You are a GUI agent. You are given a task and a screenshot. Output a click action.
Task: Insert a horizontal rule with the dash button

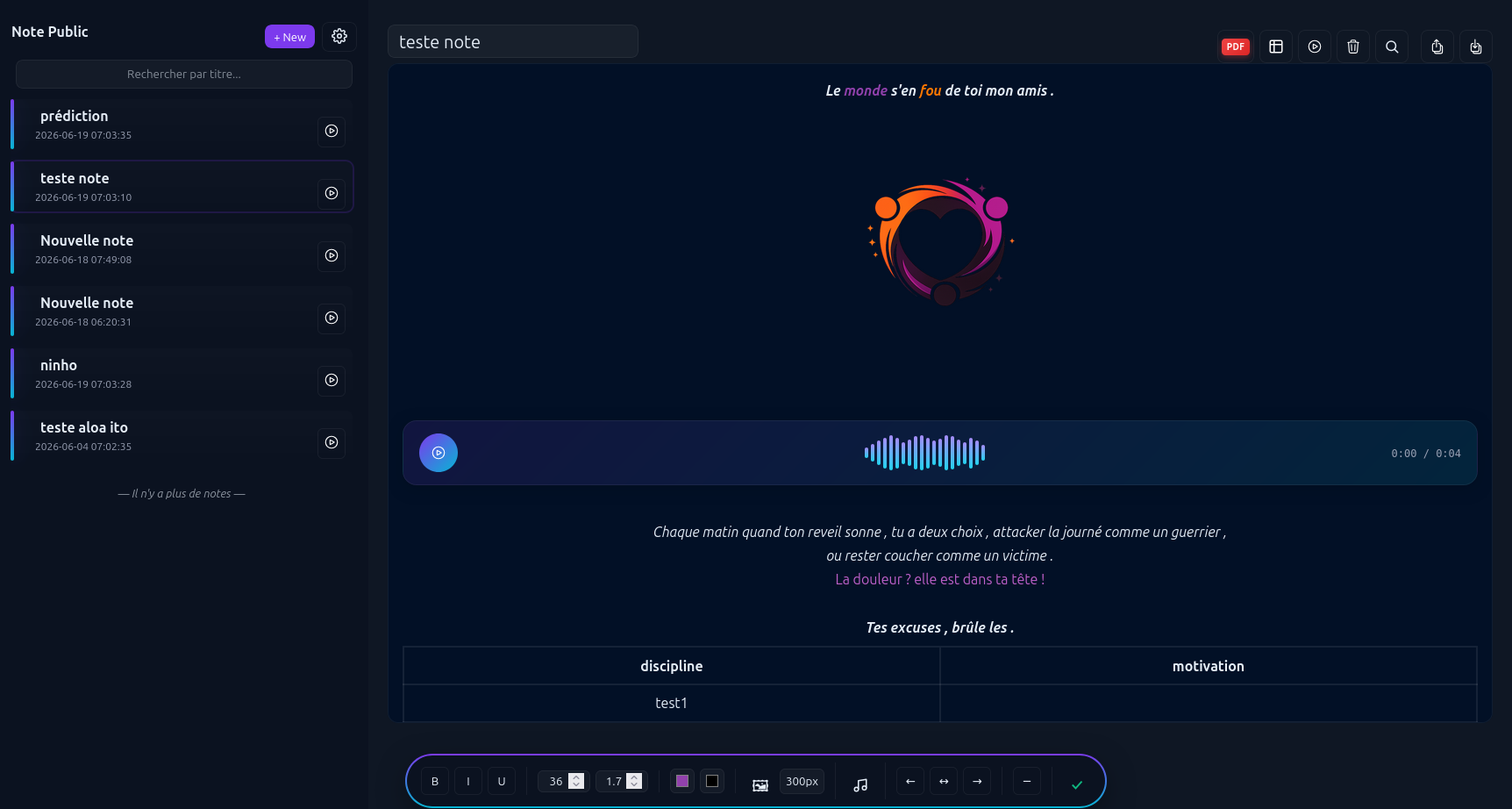[x=1027, y=781]
